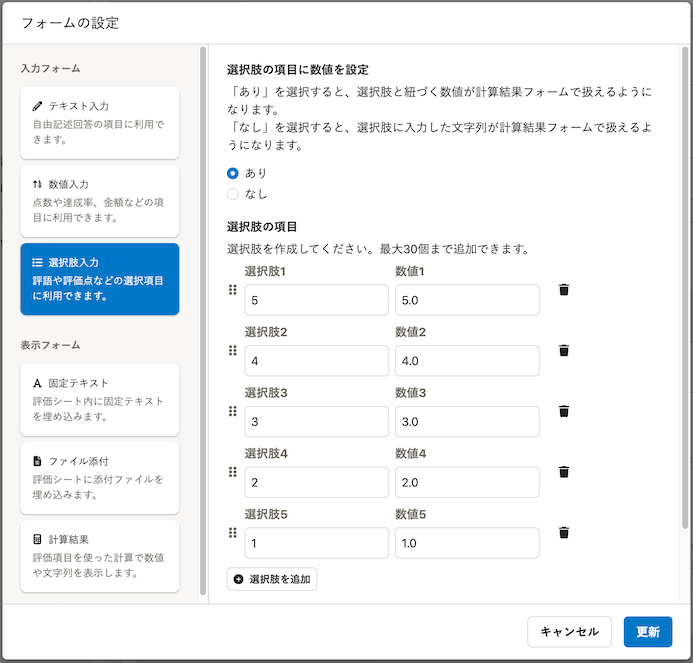The image size is (693, 663).
Task: Delete choice row 選択肢2 with trash icon
Action: click(x=564, y=350)
